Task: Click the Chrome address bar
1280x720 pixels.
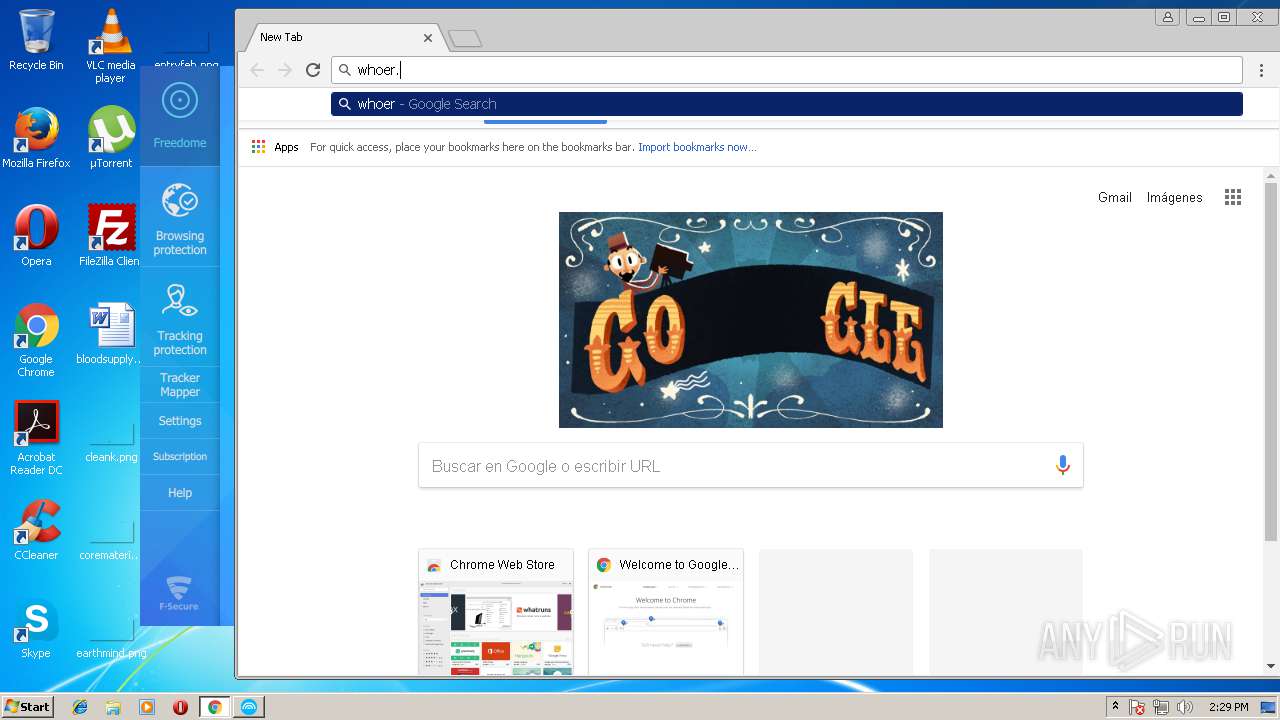Action: click(787, 70)
